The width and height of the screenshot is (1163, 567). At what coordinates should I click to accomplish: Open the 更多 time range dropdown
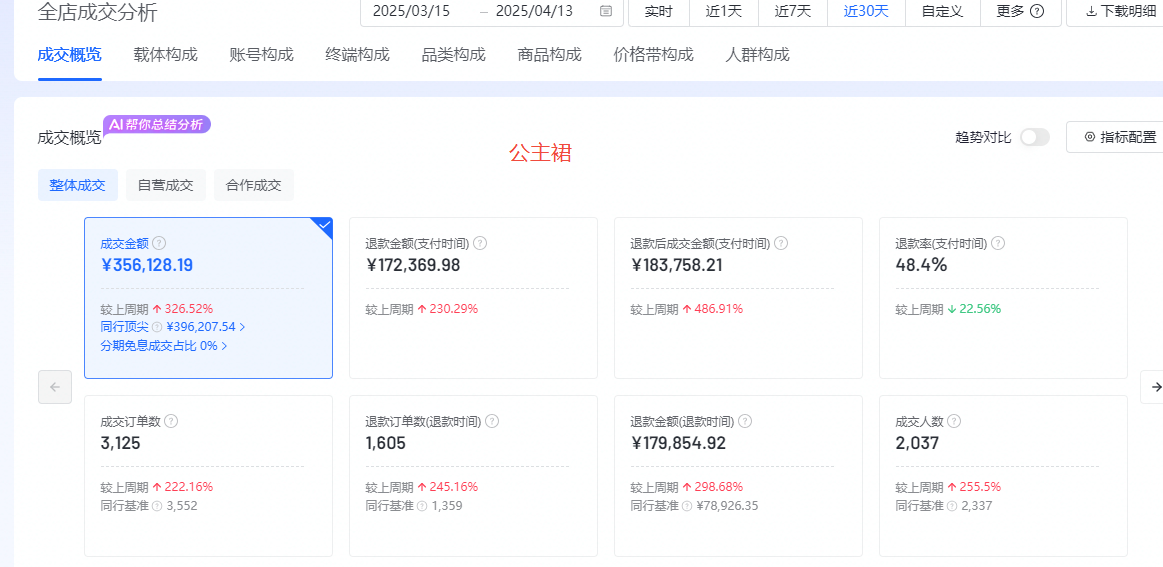tap(1020, 11)
